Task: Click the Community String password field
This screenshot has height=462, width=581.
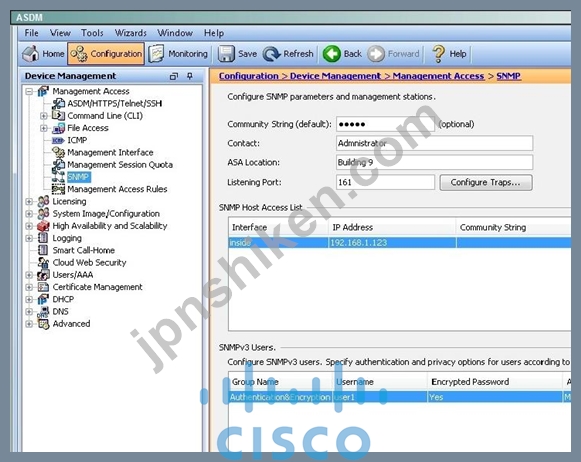Action: click(x=385, y=124)
